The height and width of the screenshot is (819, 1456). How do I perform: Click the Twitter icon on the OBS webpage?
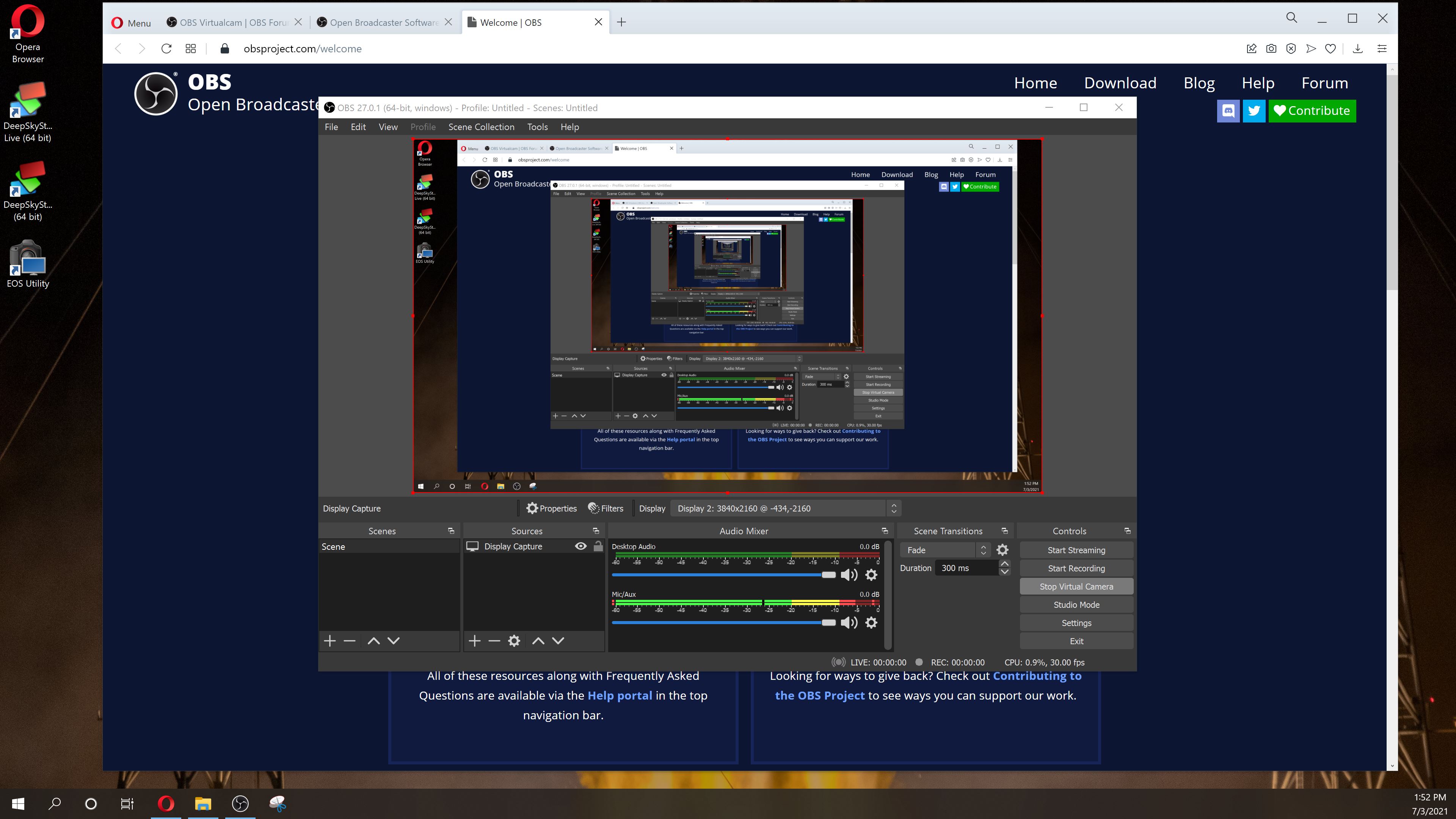coord(1254,111)
